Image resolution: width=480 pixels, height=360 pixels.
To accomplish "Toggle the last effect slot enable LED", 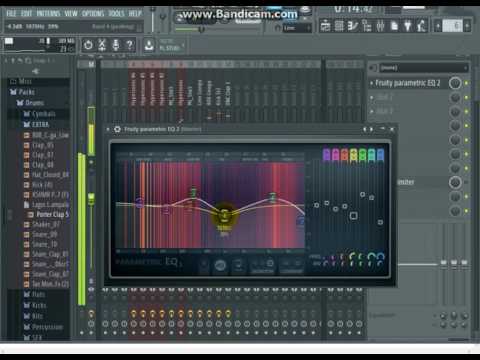I will click(467, 211).
